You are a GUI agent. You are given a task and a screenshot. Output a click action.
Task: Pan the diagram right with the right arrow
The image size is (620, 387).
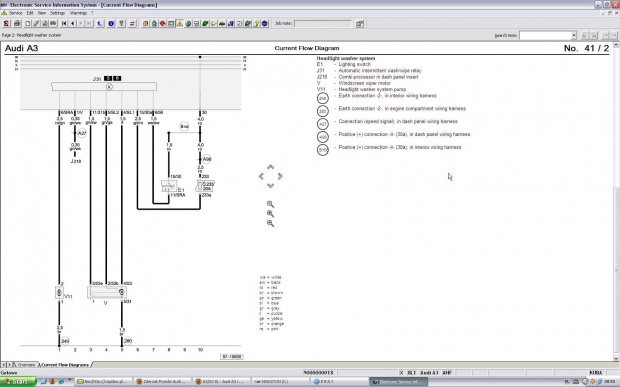pos(280,176)
